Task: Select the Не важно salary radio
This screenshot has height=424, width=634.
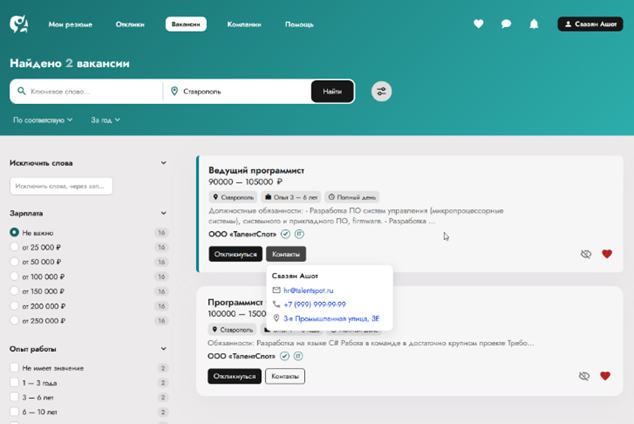Action: (15, 232)
